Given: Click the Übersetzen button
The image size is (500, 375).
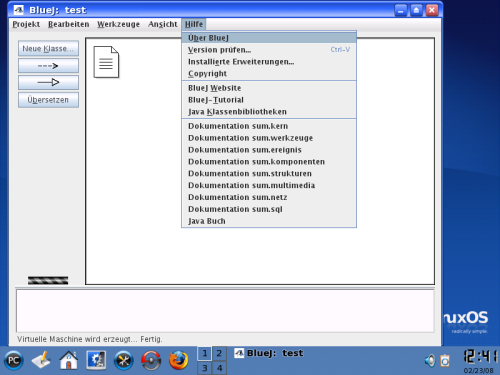Looking at the screenshot, I should click(48, 100).
